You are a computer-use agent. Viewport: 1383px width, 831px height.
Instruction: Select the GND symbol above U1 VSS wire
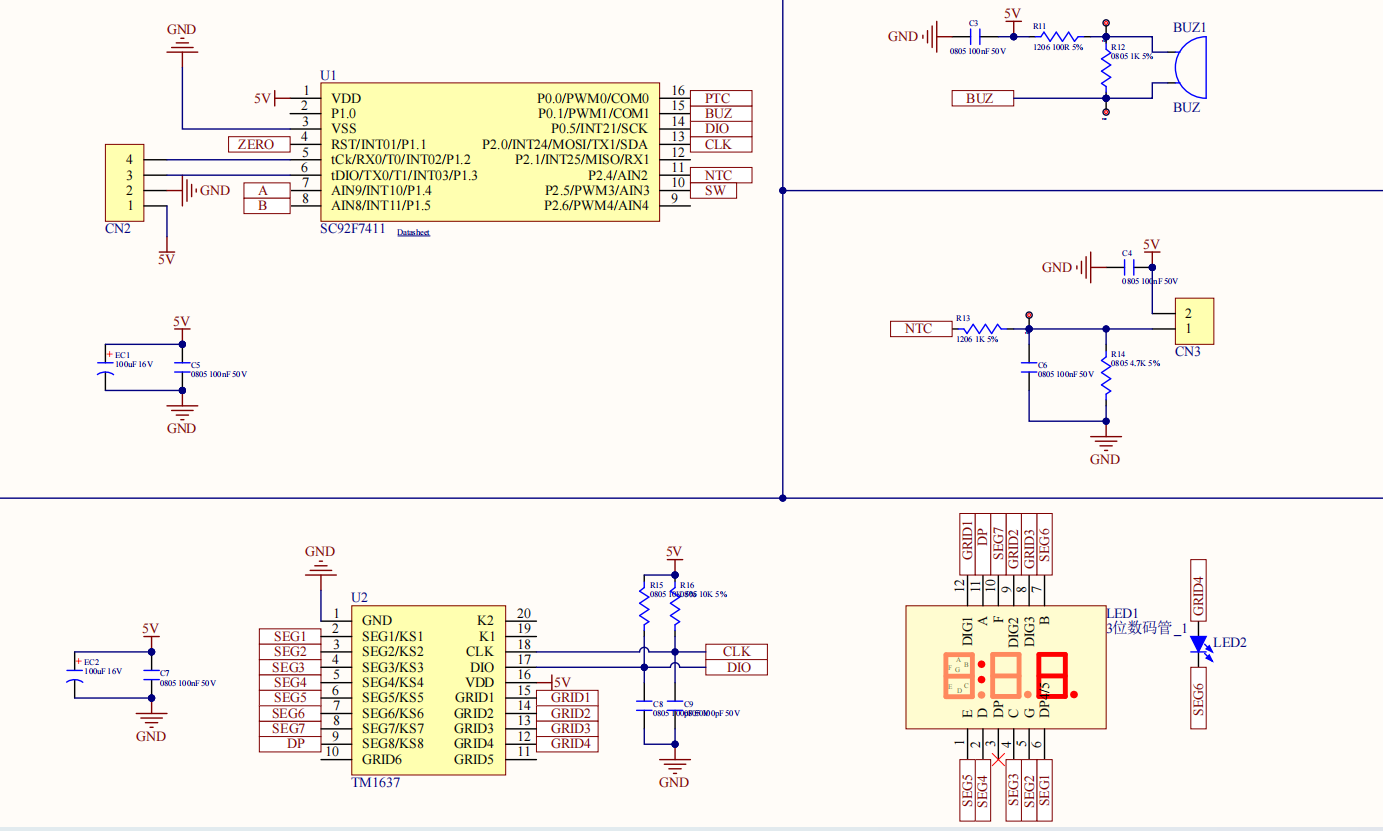point(181,41)
